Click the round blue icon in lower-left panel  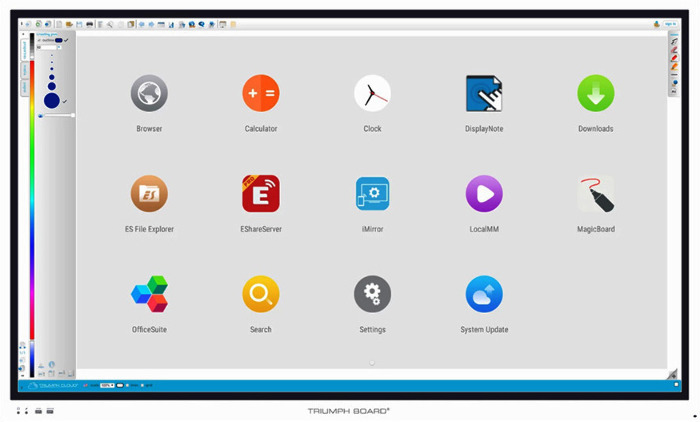click(x=52, y=364)
